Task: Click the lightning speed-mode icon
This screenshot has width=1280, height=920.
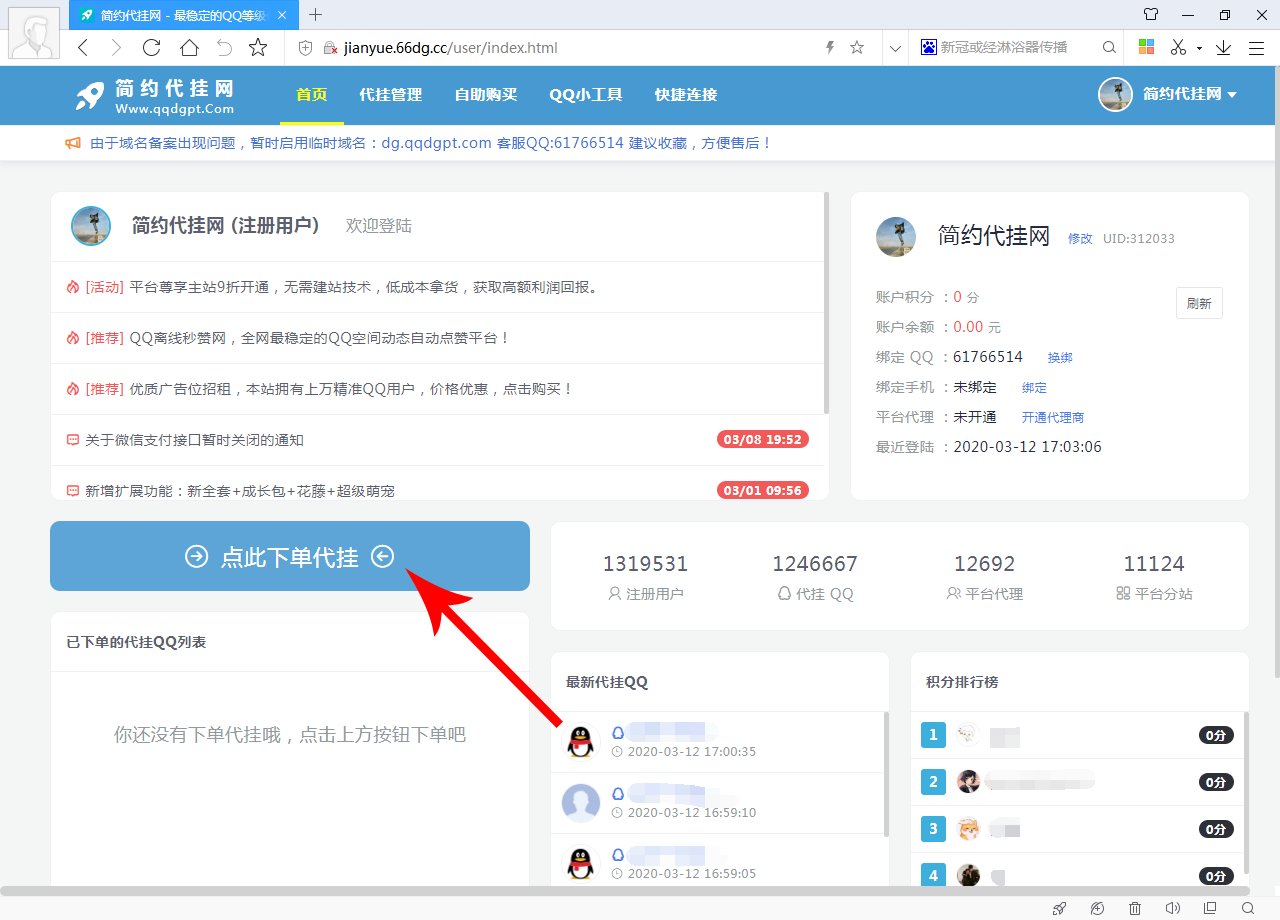Action: (829, 48)
